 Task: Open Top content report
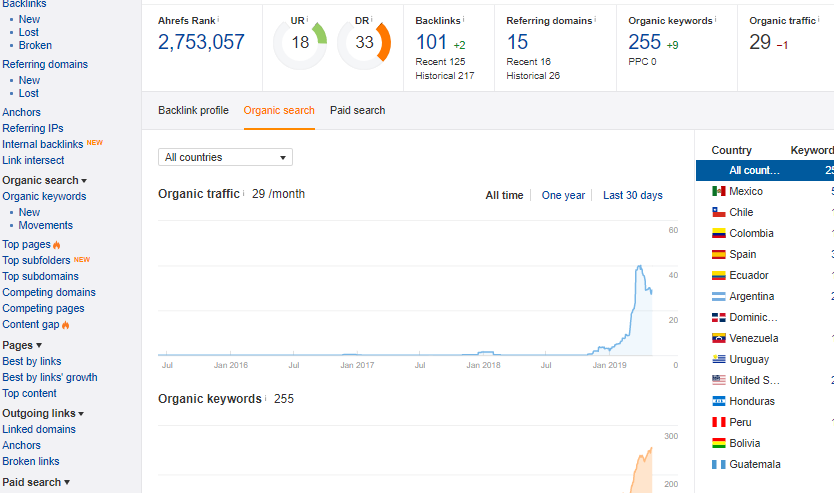29,393
